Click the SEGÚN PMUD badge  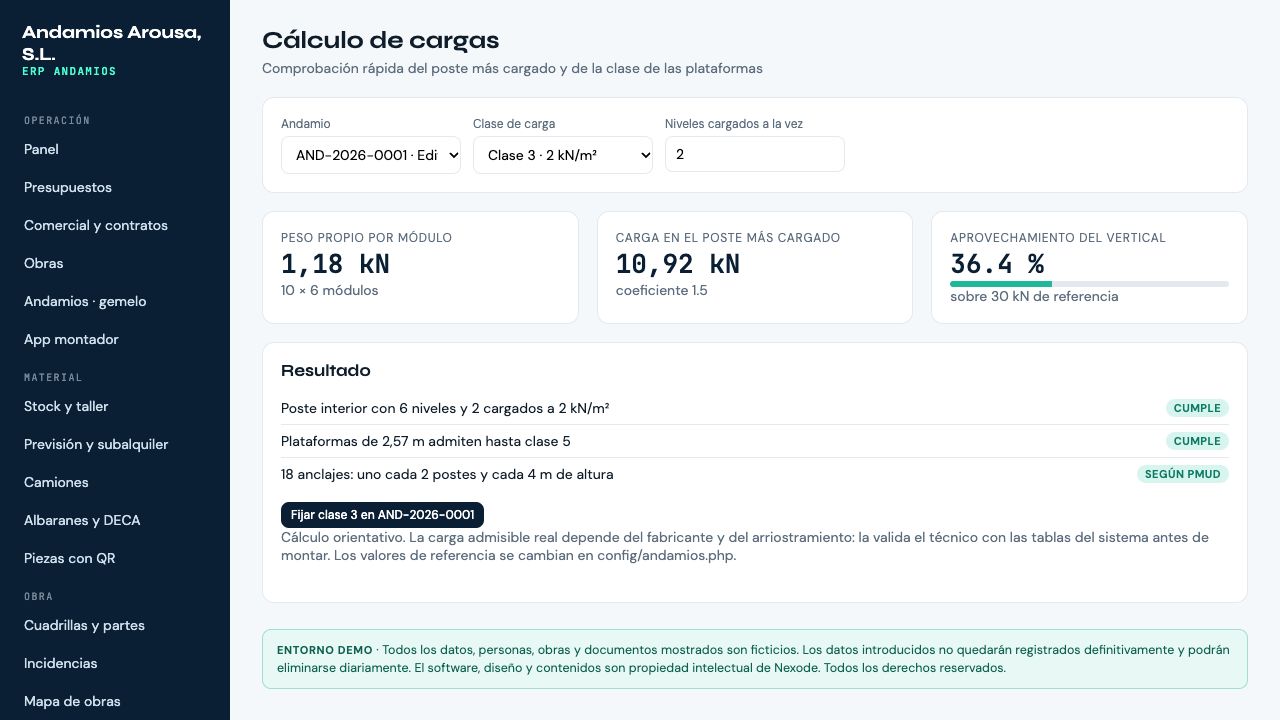tap(1183, 474)
